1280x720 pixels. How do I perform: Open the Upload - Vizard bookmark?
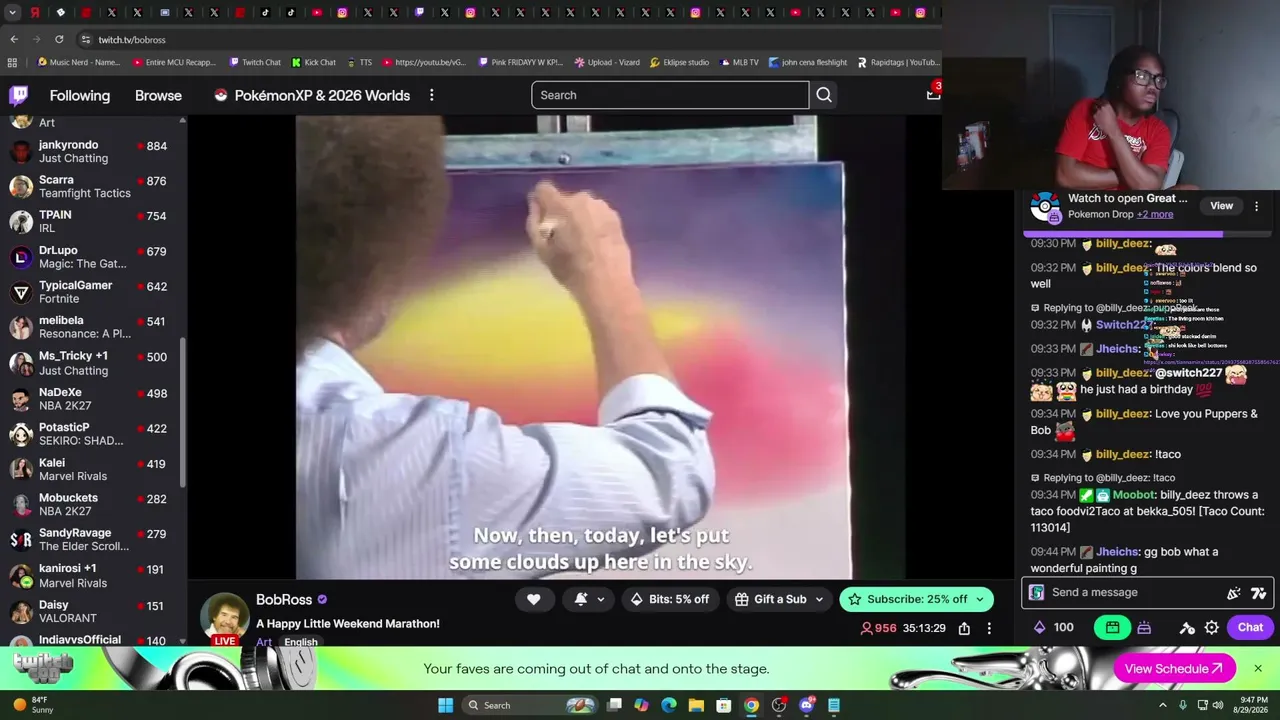[x=607, y=62]
